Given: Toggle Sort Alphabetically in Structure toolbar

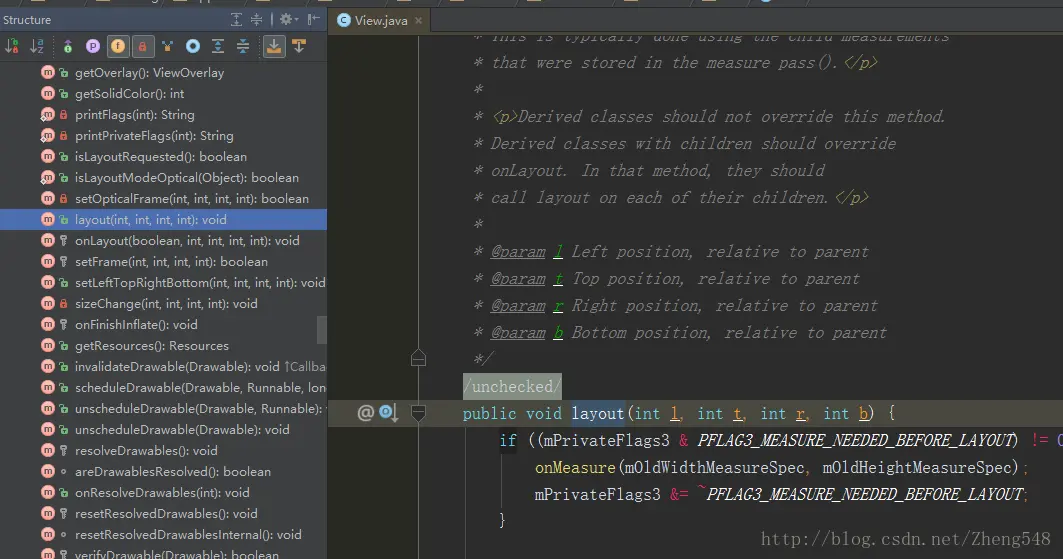Looking at the screenshot, I should pyautogui.click(x=37, y=46).
